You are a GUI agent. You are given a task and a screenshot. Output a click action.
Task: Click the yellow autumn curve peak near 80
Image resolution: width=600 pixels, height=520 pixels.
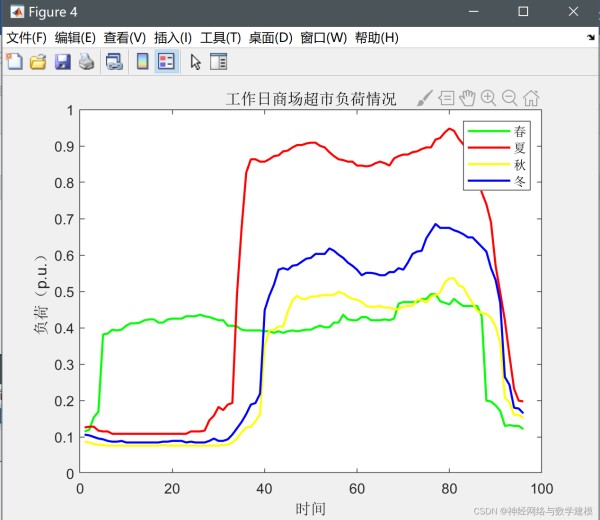point(451,279)
